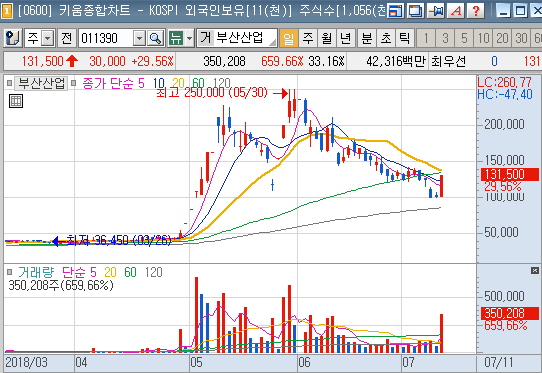
Task: Click the 부산산업 chart label button
Action: tap(41, 83)
